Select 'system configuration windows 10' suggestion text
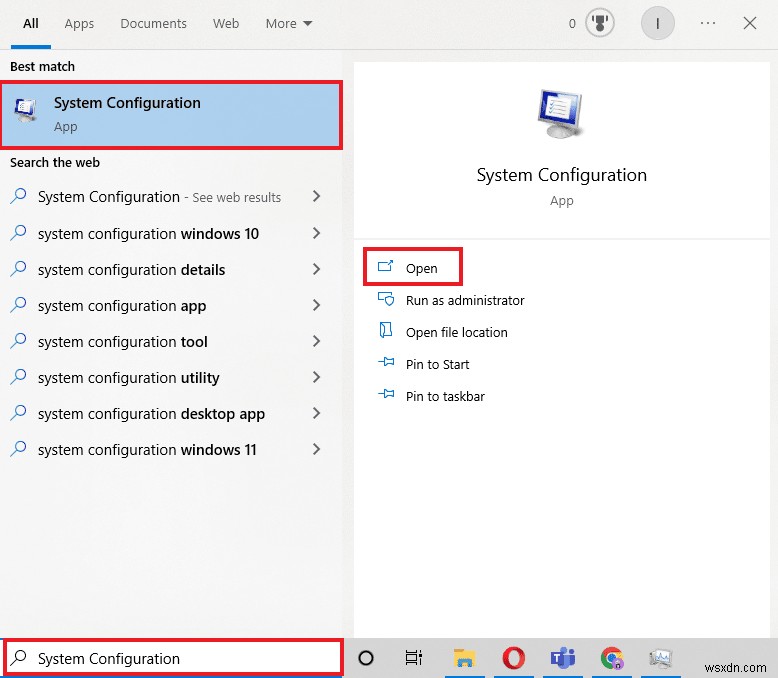778x678 pixels. (148, 233)
